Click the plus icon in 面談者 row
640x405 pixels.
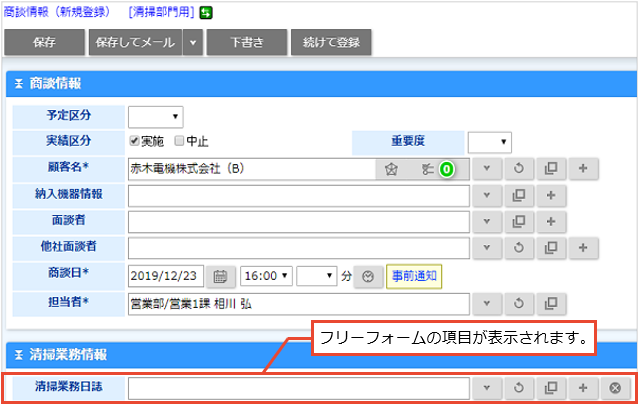click(551, 221)
